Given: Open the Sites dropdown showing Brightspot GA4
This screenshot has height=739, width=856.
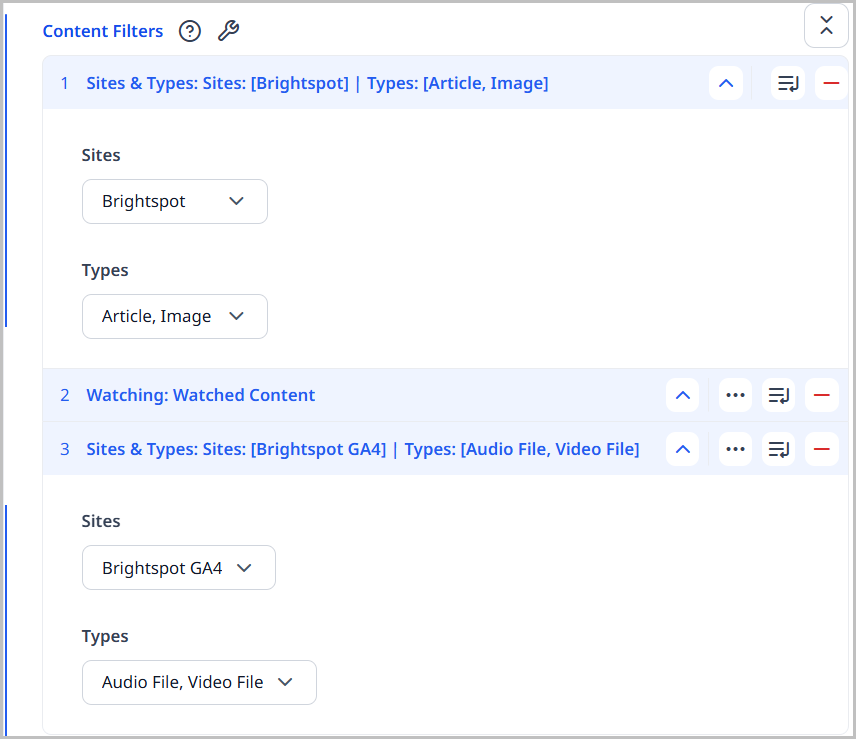Looking at the screenshot, I should 178,567.
